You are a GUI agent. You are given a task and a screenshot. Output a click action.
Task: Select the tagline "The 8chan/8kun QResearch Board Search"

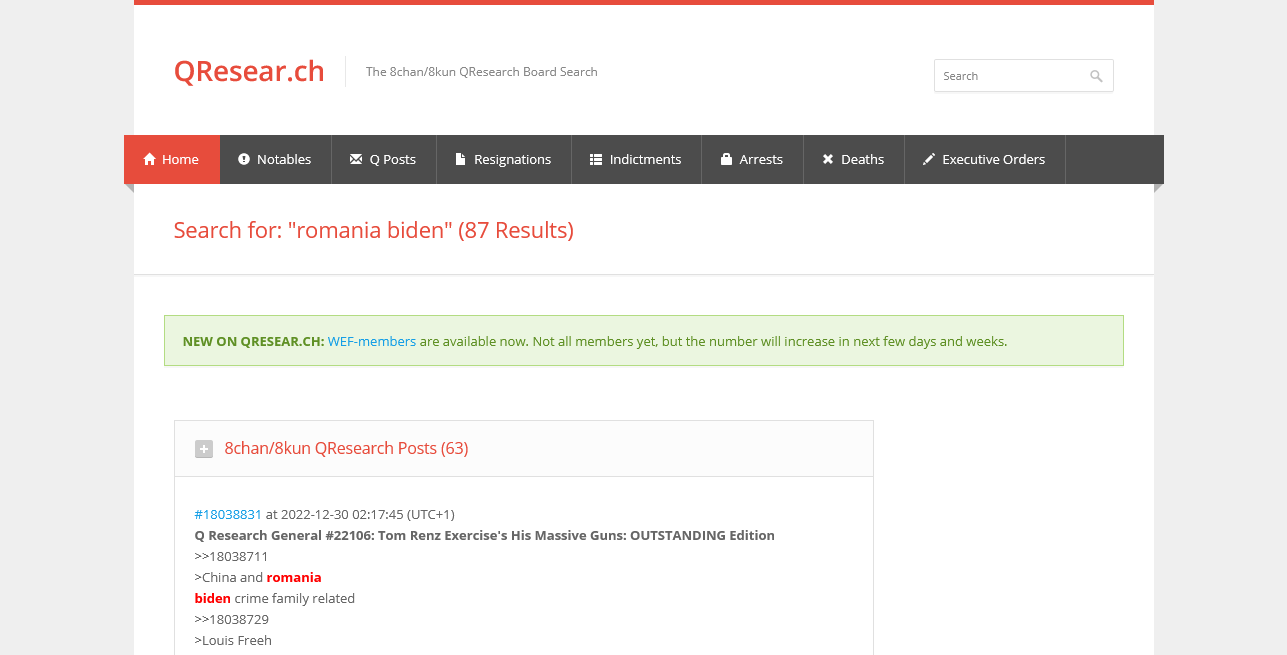[x=482, y=72]
